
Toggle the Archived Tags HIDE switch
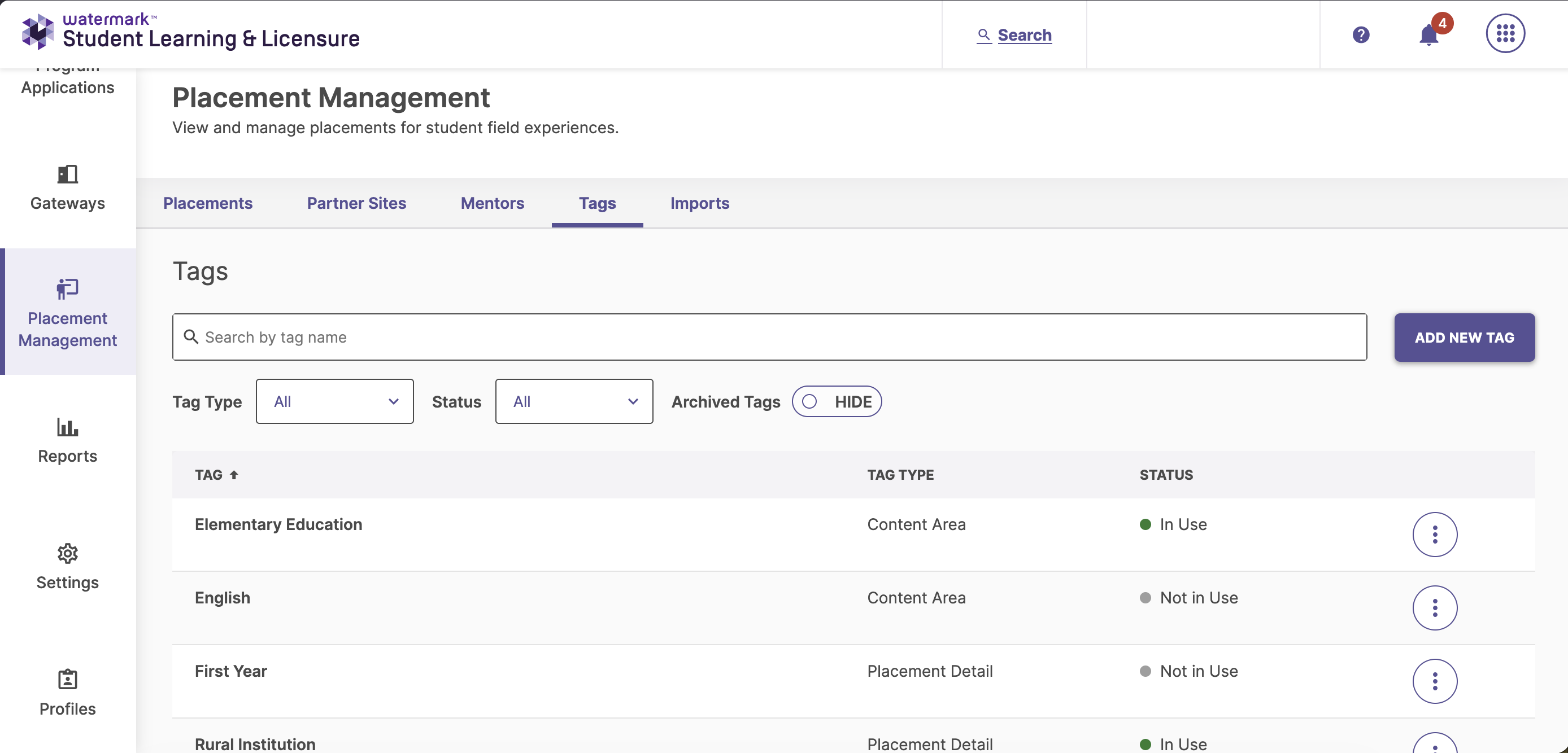point(837,402)
